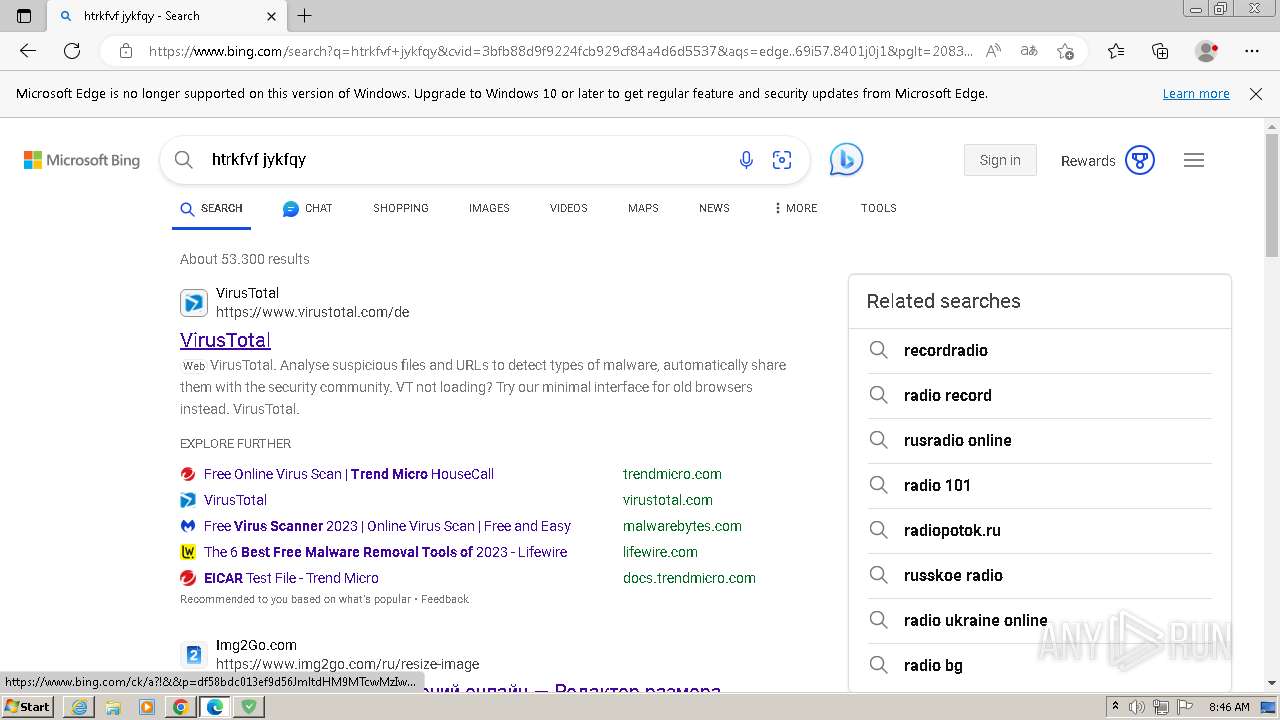1280x720 pixels.
Task: Open Microsoft Rewards
Action: point(1107,160)
